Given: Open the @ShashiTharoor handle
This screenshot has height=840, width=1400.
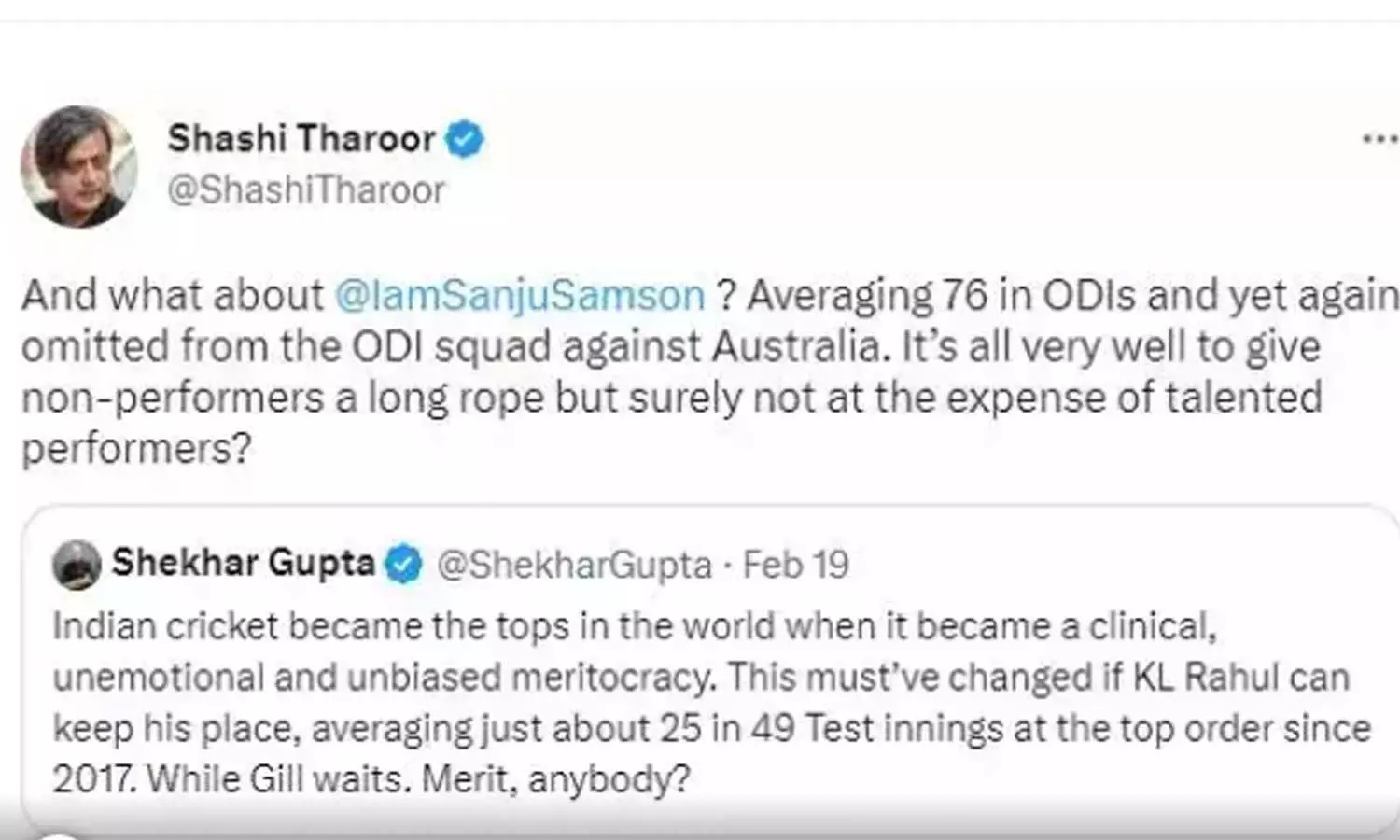Looking at the screenshot, I should pos(306,189).
